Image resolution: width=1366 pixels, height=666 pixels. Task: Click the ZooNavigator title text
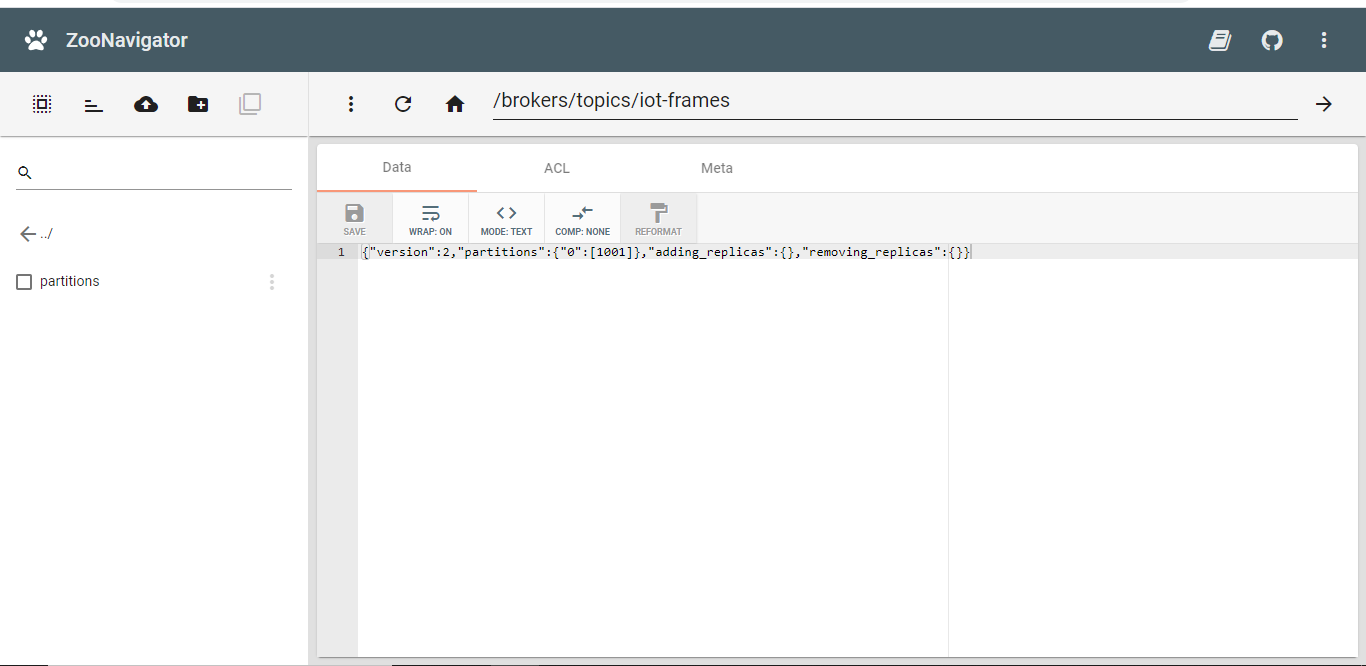pos(127,40)
